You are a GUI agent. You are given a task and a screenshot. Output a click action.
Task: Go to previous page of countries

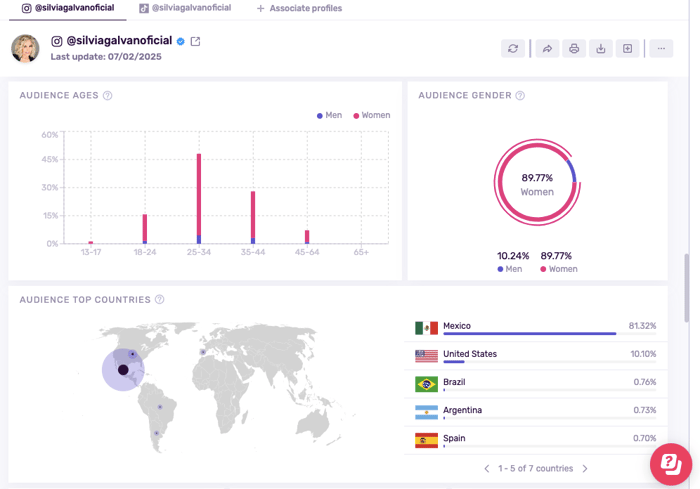(x=487, y=468)
